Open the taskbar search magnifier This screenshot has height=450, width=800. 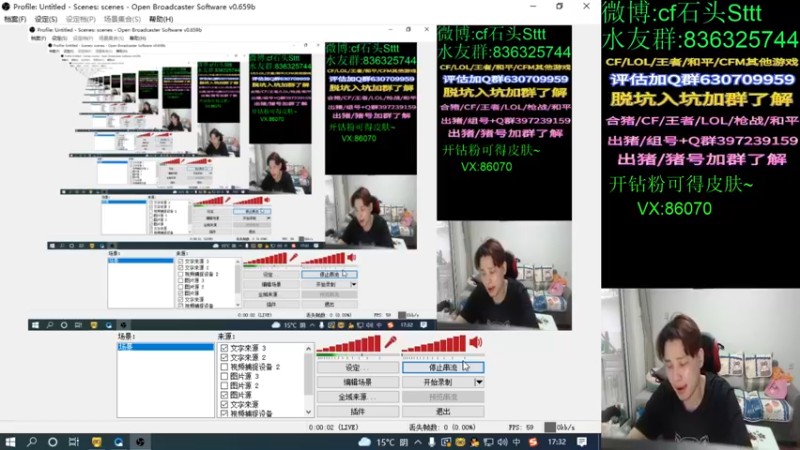[32, 442]
